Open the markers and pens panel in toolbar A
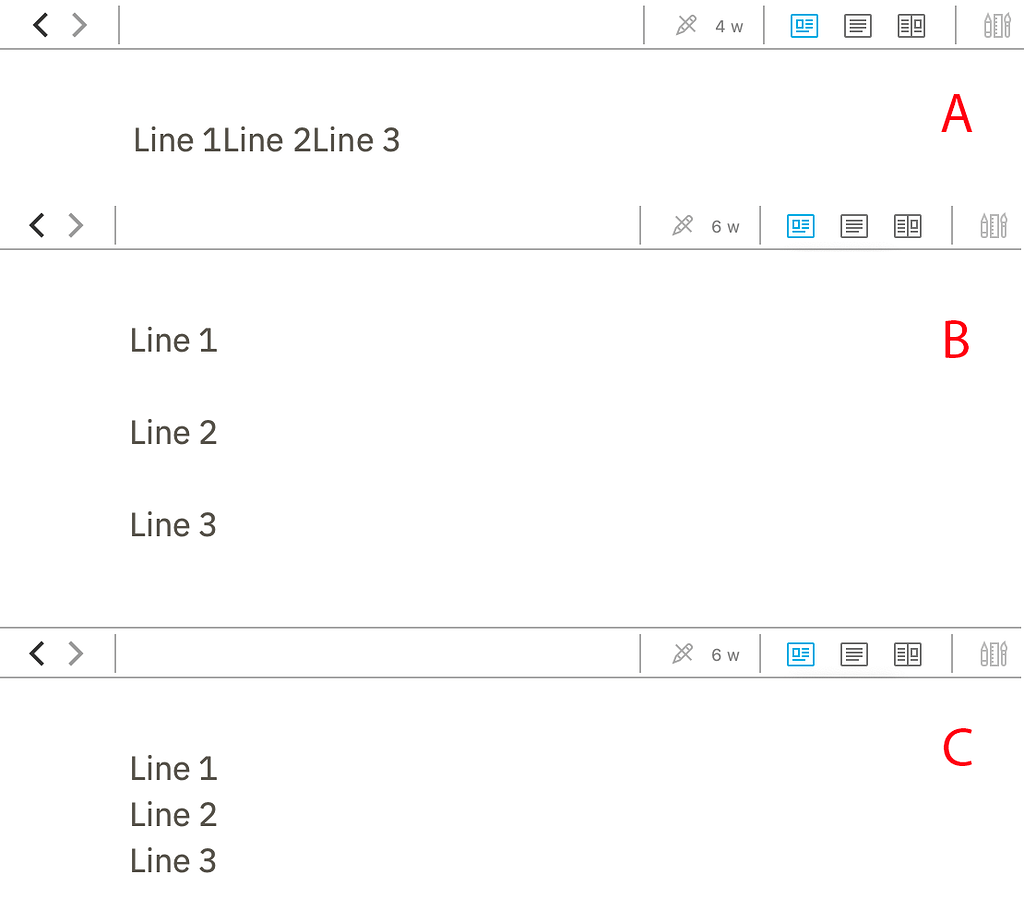Viewport: 1024px width, 922px height. pos(996,25)
